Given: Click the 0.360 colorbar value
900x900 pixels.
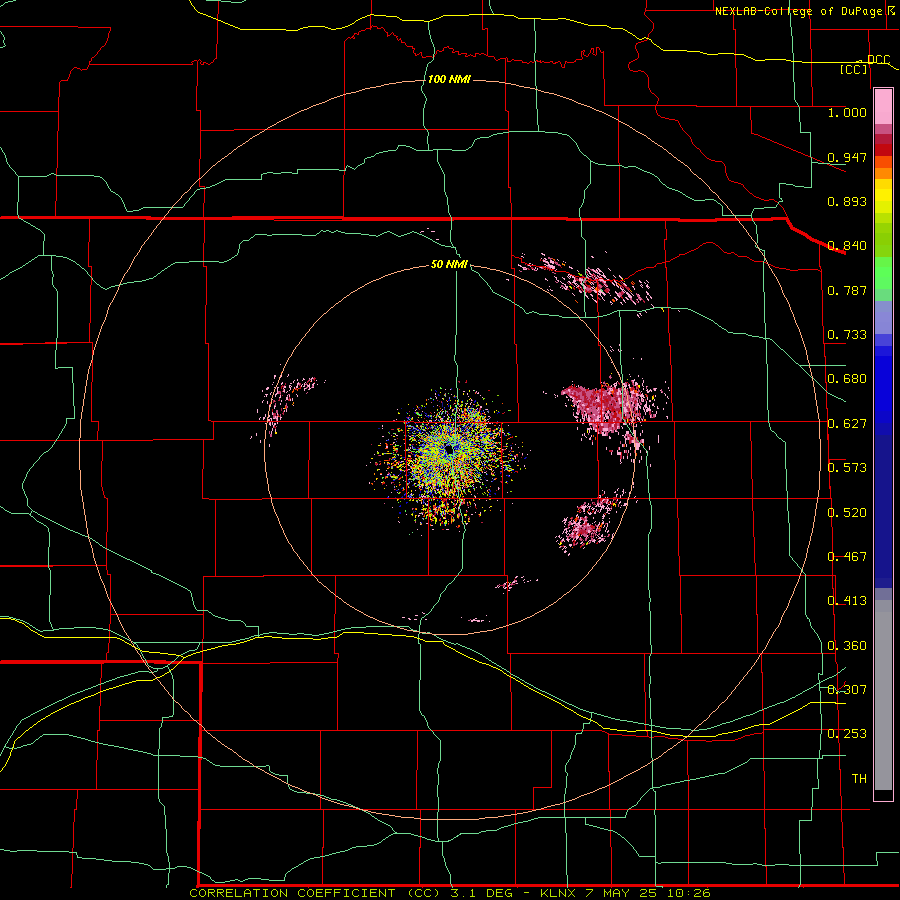Looking at the screenshot, I should click(847, 646).
